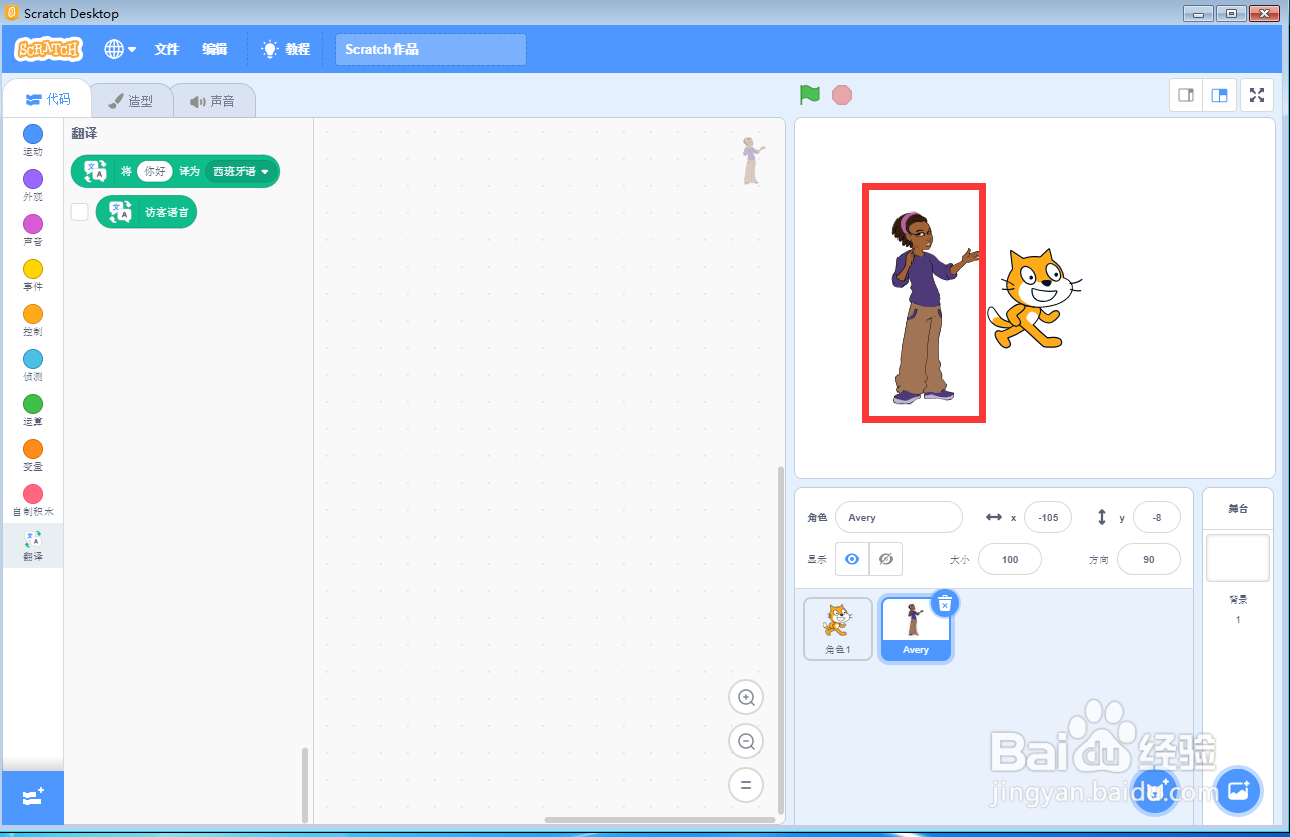
Task: Zoom out the code workspace
Action: [746, 741]
